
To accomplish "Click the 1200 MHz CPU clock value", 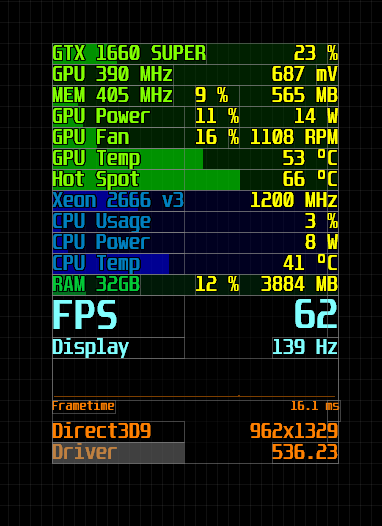I will [294, 200].
